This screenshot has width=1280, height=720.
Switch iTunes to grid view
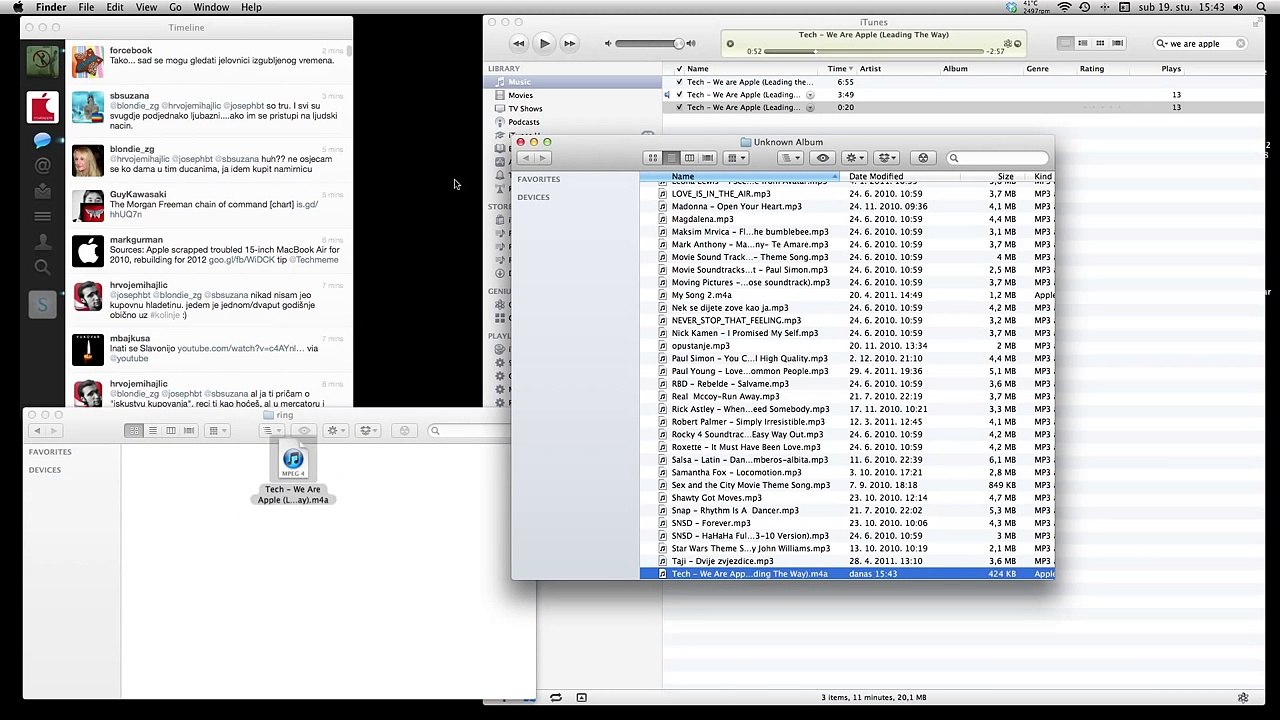pyautogui.click(x=1100, y=43)
